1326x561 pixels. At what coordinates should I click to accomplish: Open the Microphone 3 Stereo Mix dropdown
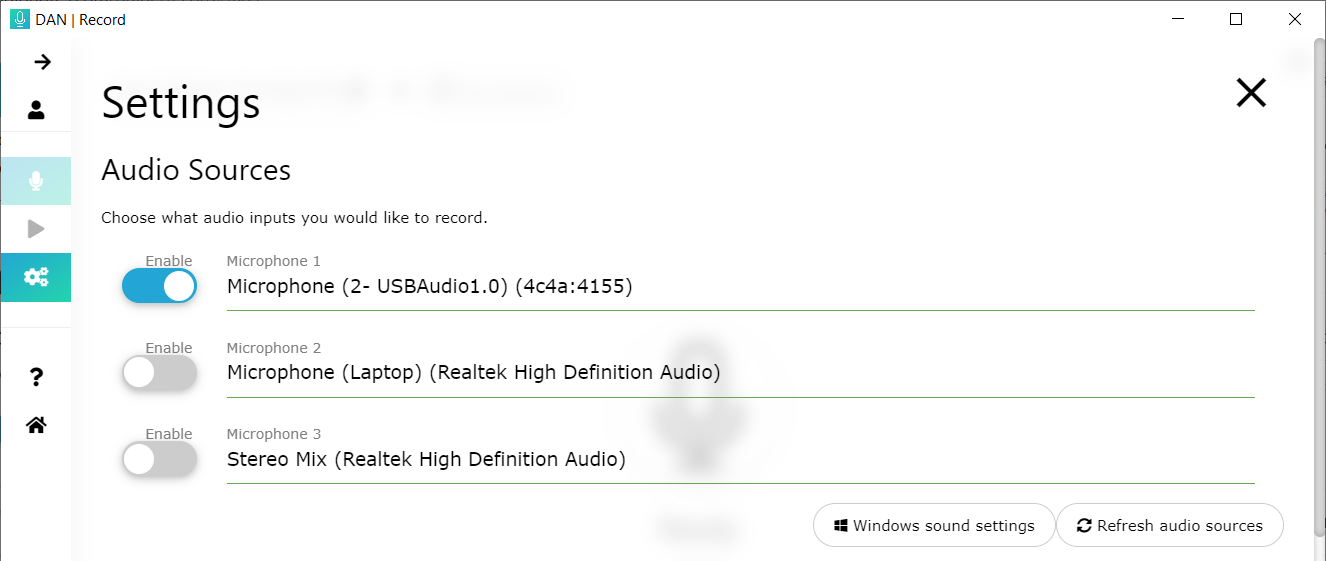(x=740, y=460)
